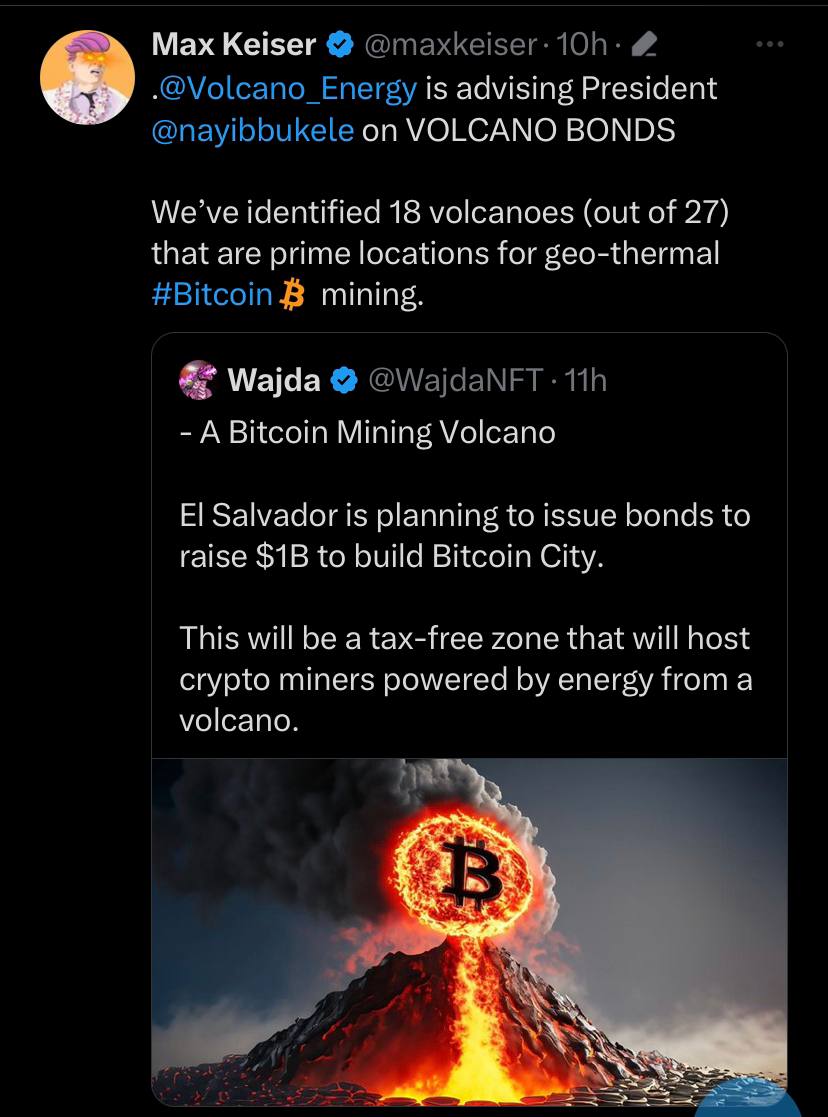Open Max Keiser's profile avatar
Image resolution: width=828 pixels, height=1117 pixels.
click(87, 77)
